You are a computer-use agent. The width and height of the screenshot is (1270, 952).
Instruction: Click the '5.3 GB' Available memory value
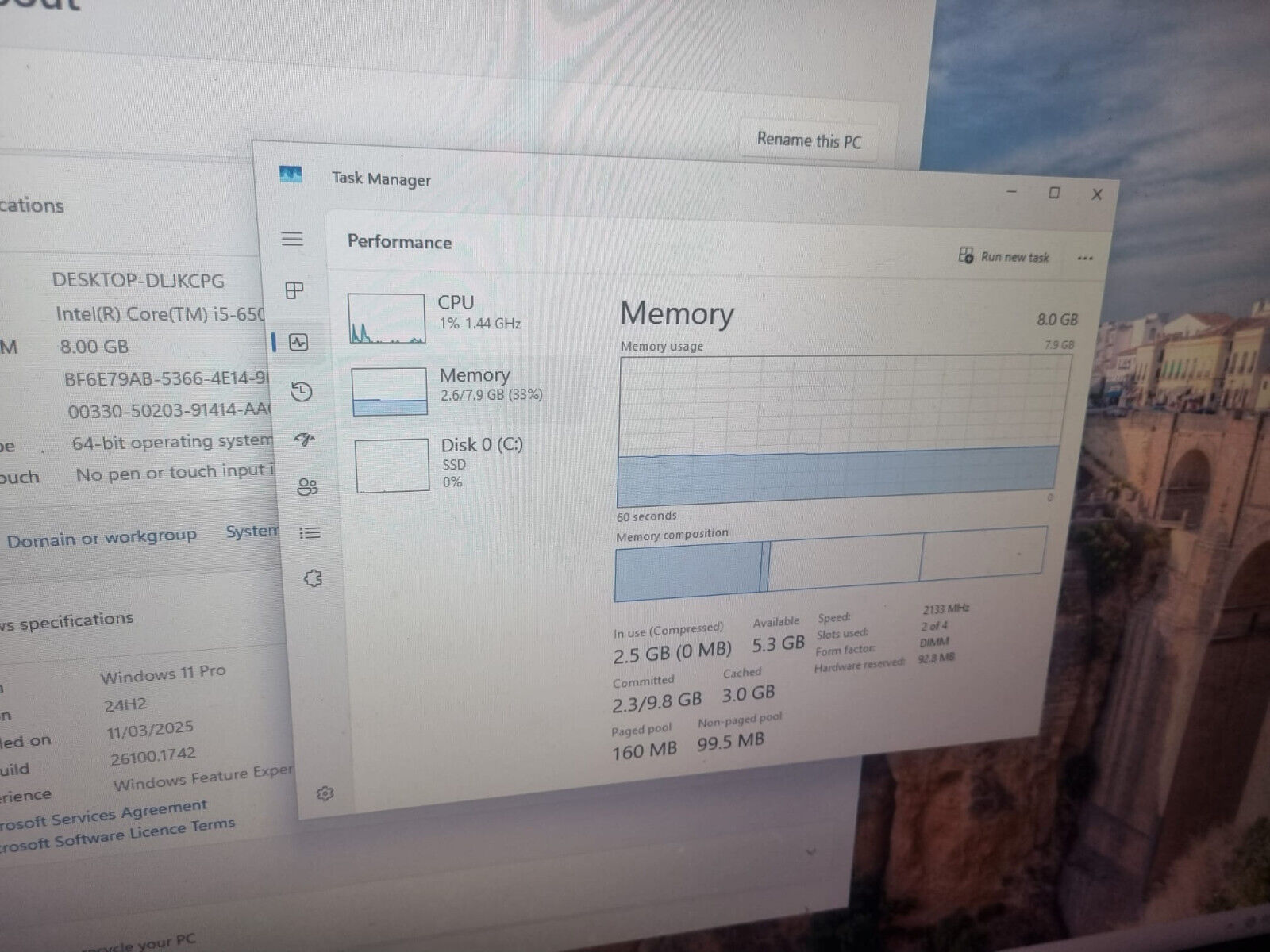(x=779, y=643)
